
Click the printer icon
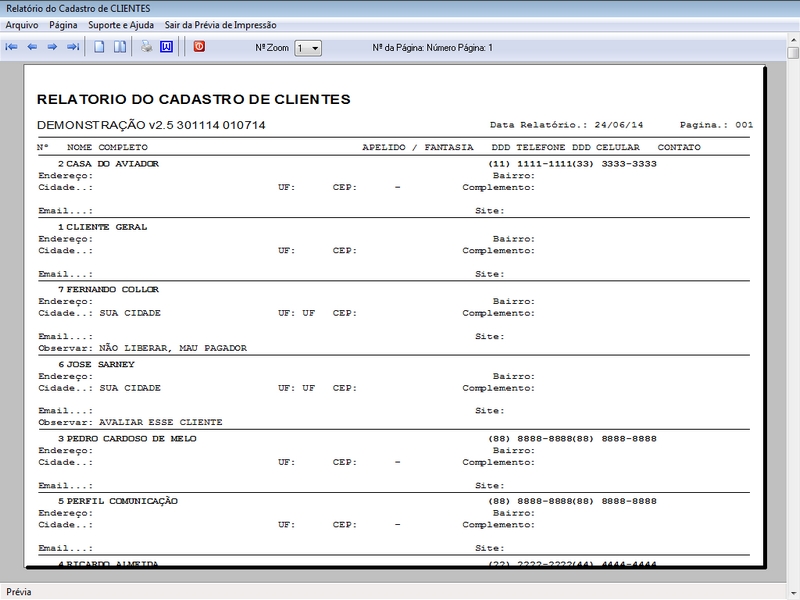(x=146, y=47)
